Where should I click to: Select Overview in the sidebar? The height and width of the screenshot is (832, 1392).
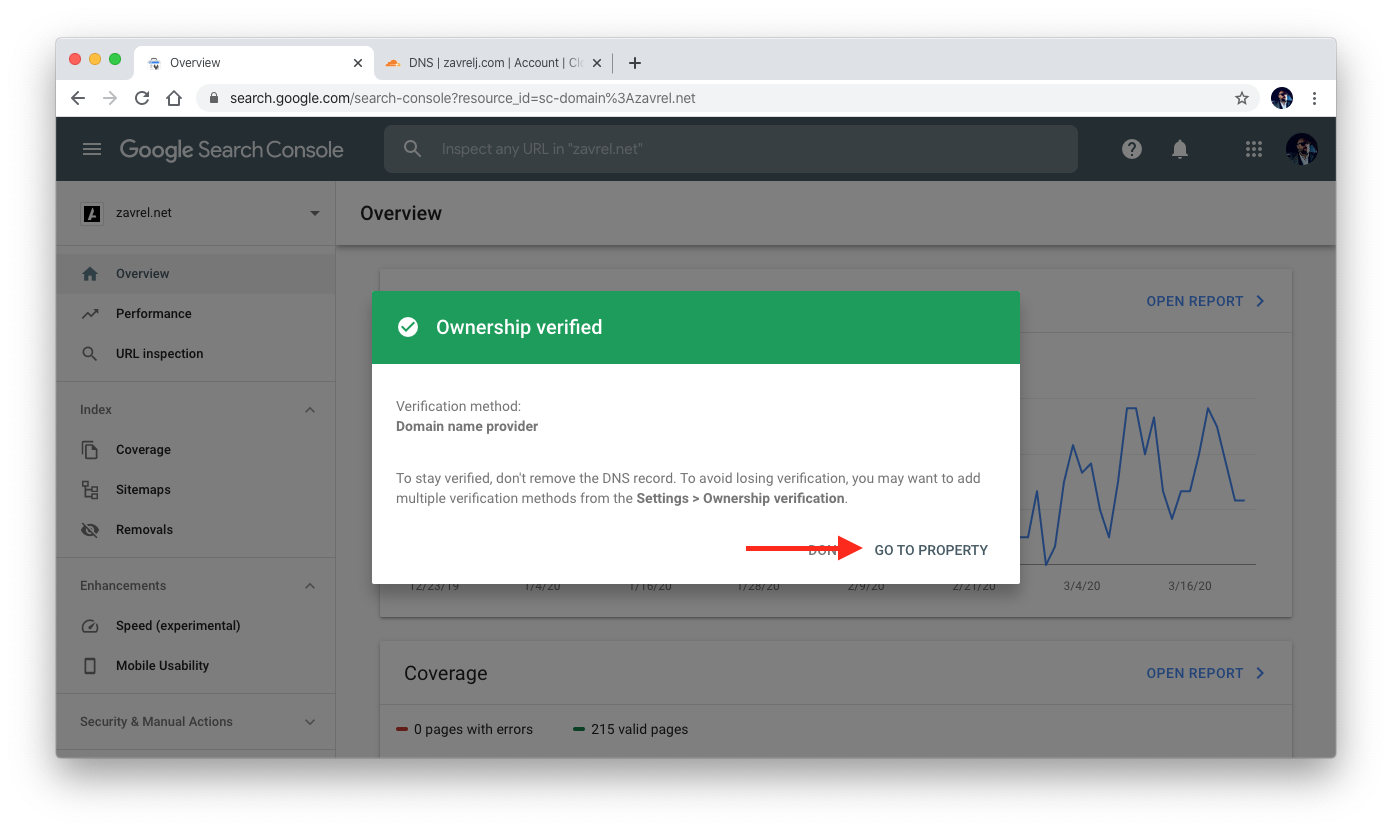pos(196,273)
